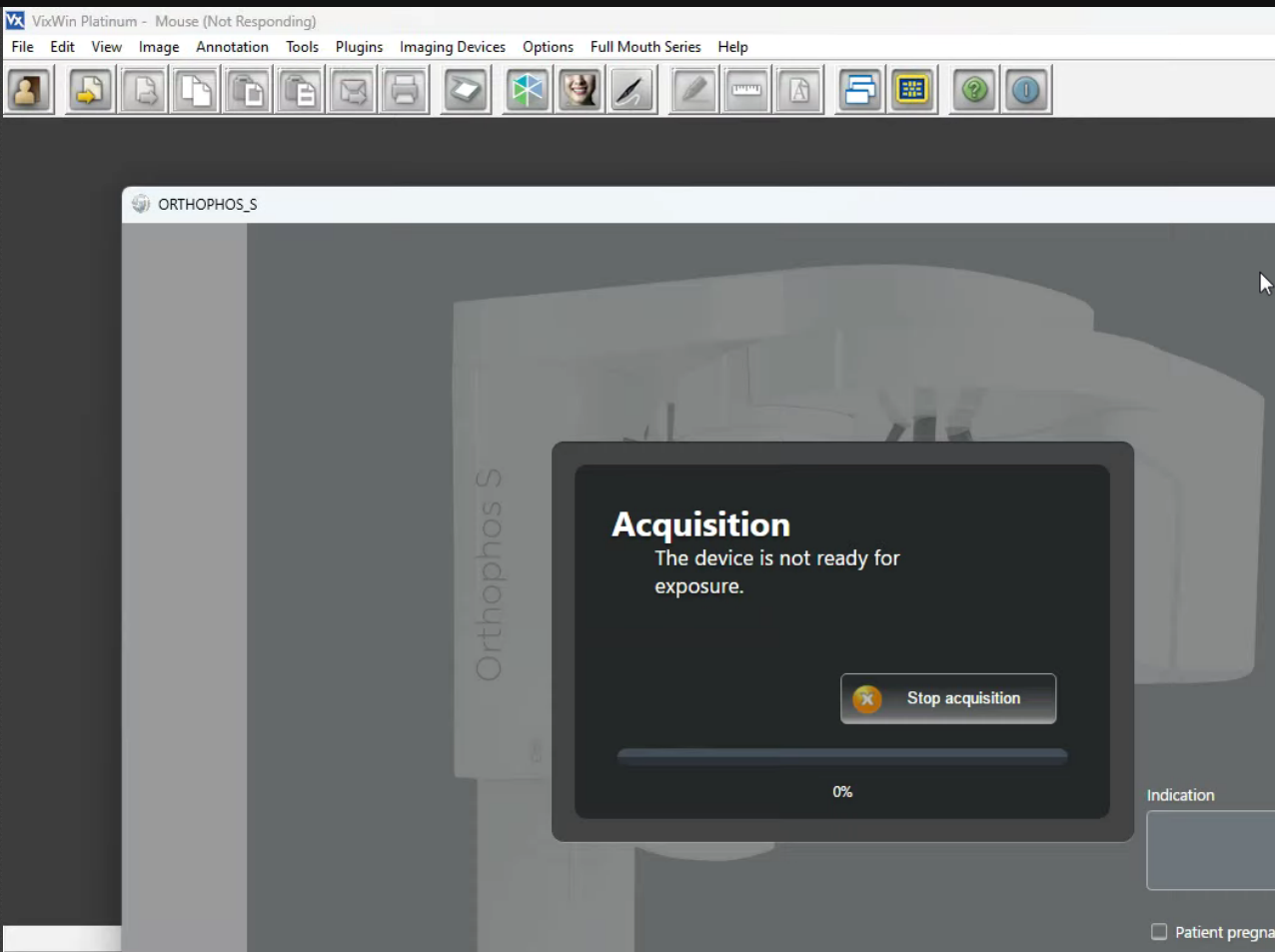1275x952 pixels.
Task: Open the Annotation menu
Action: pyautogui.click(x=232, y=47)
